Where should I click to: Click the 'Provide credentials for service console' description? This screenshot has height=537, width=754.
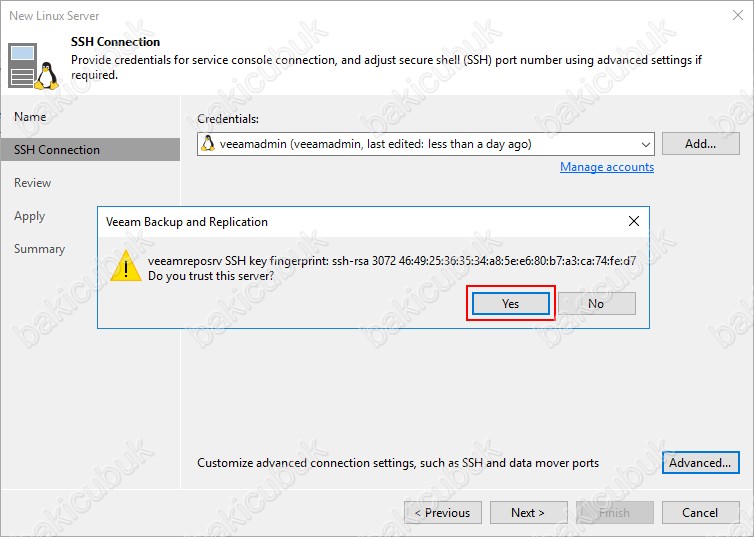point(386,67)
